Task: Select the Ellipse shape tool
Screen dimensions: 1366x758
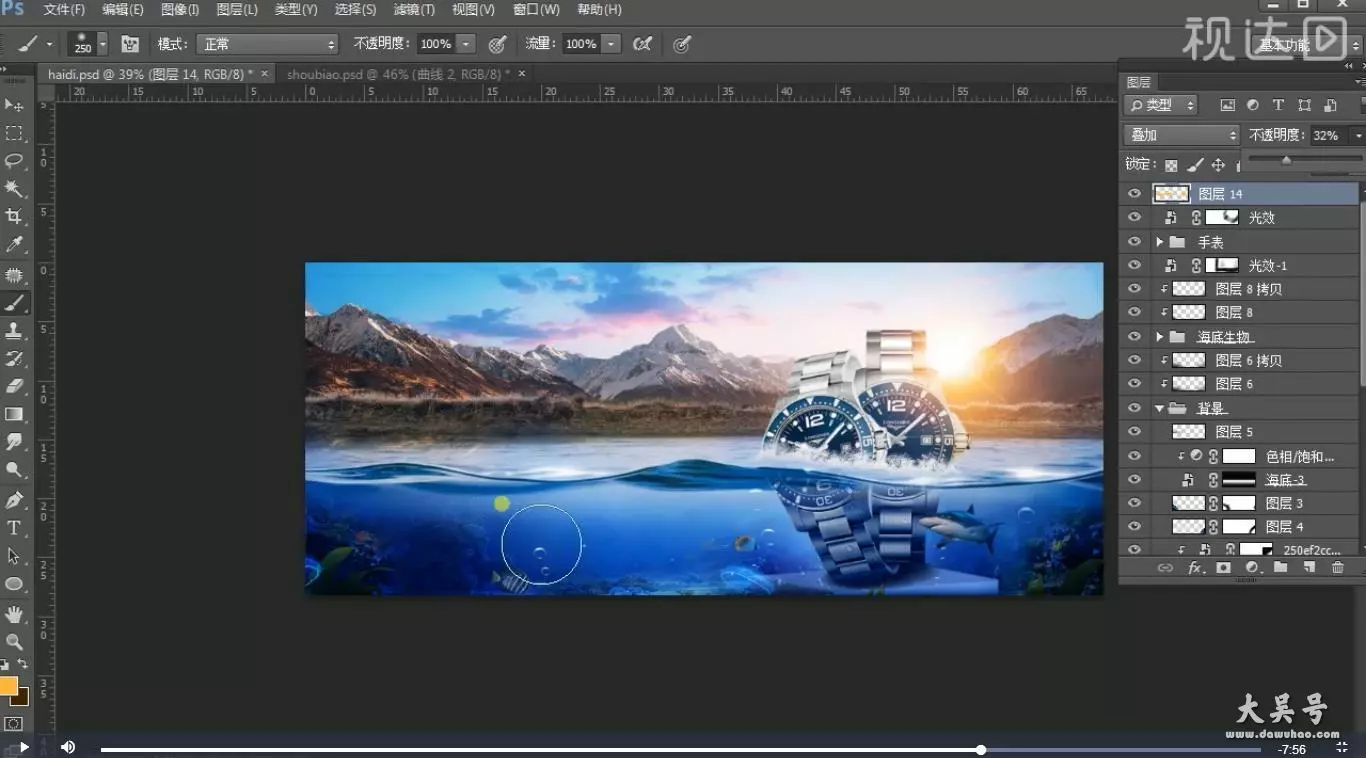Action: [14, 584]
